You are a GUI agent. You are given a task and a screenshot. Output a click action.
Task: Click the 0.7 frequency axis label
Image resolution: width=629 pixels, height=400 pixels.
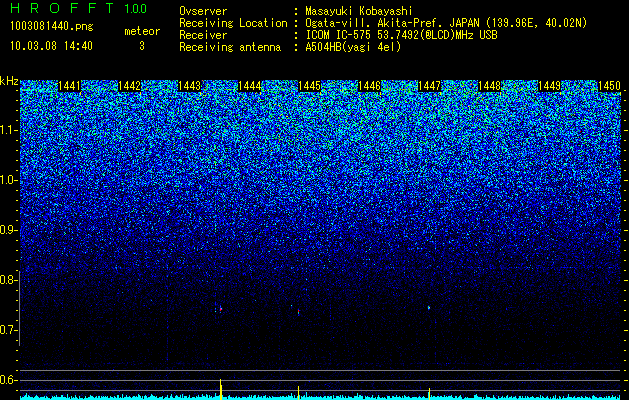coord(6,330)
